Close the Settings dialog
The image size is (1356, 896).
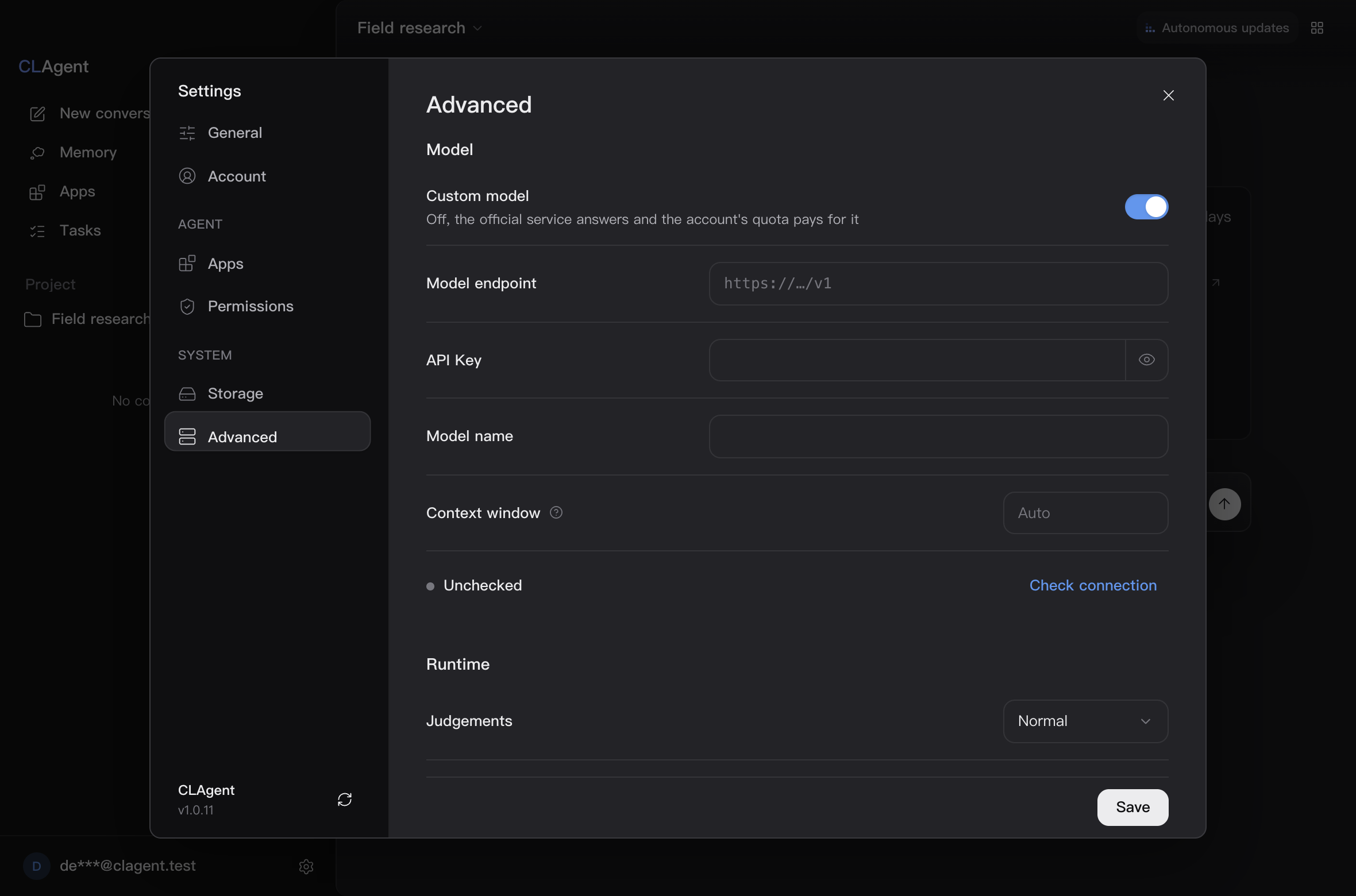1168,95
